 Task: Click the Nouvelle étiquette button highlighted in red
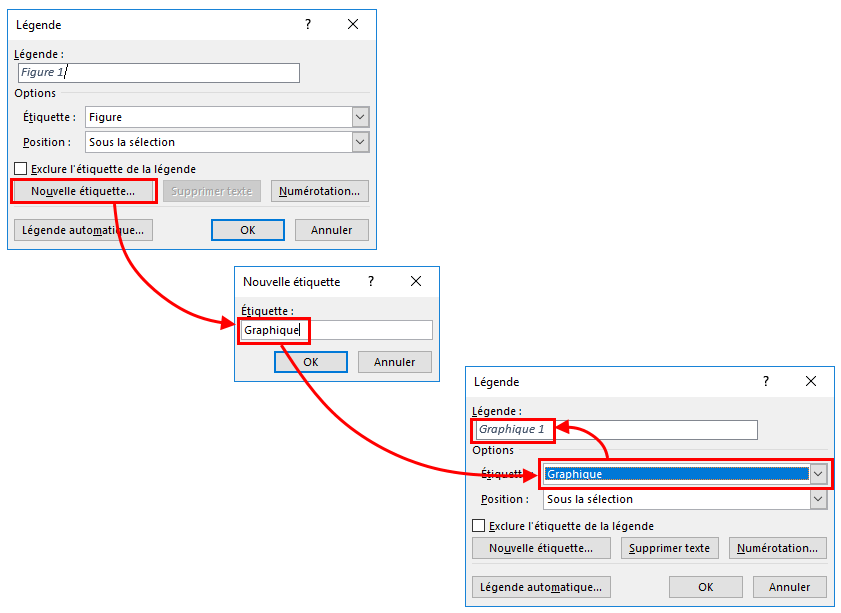point(83,191)
